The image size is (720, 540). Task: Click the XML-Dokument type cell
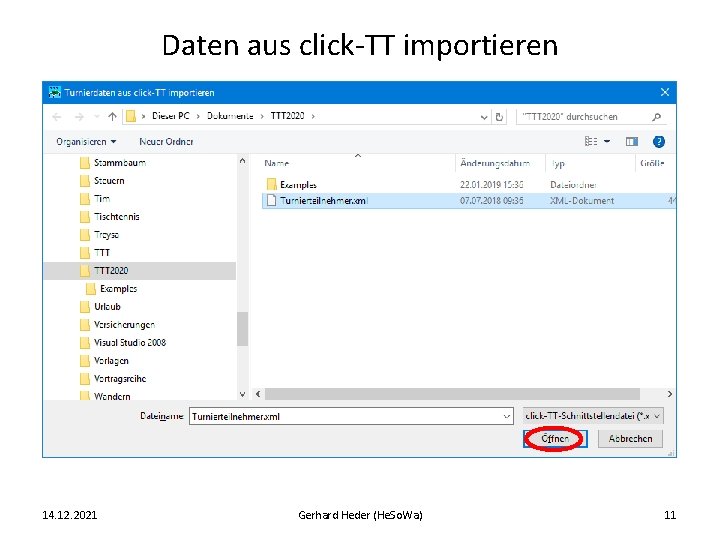(x=582, y=201)
